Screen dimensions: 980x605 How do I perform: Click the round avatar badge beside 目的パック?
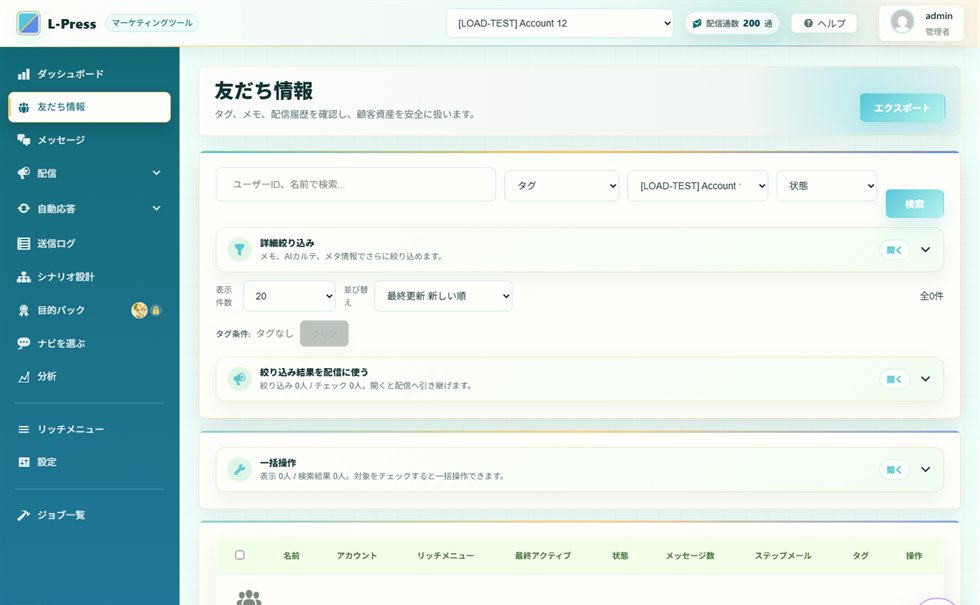(x=139, y=310)
